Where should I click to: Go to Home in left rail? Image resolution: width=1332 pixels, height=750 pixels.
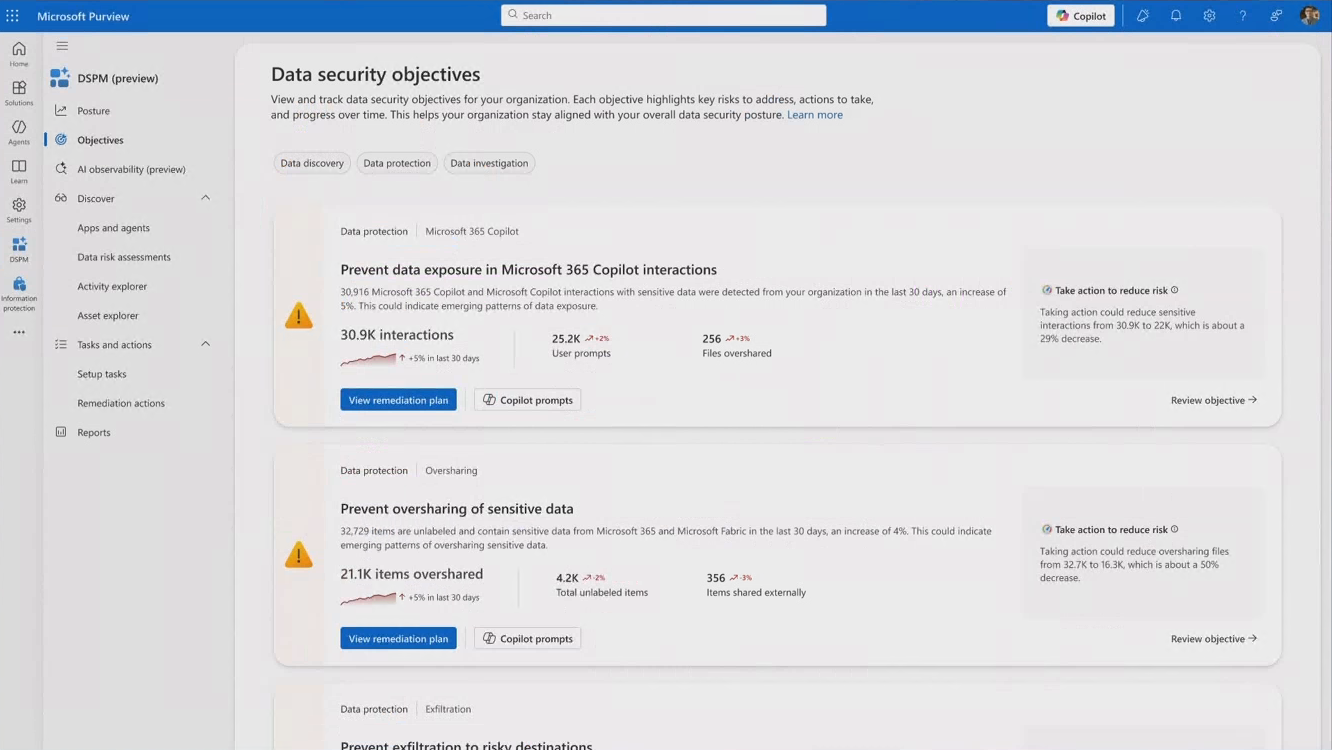tap(19, 54)
